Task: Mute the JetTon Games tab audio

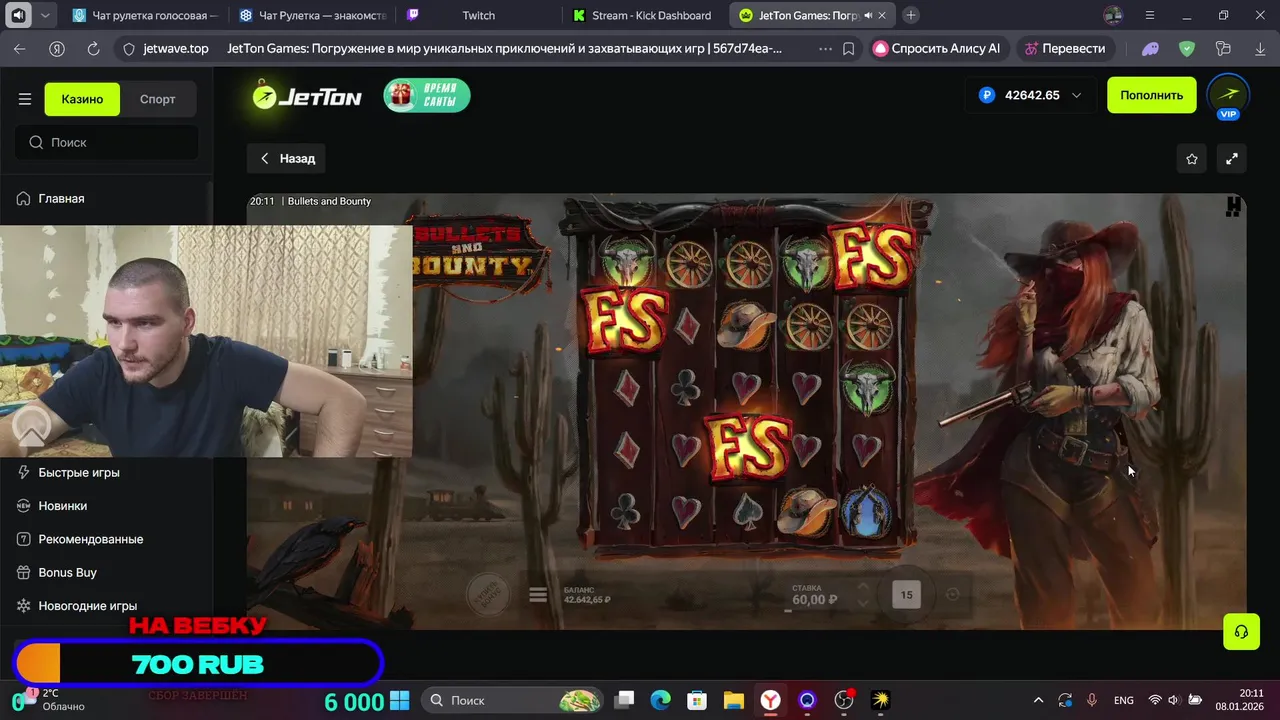Action: pos(868,16)
